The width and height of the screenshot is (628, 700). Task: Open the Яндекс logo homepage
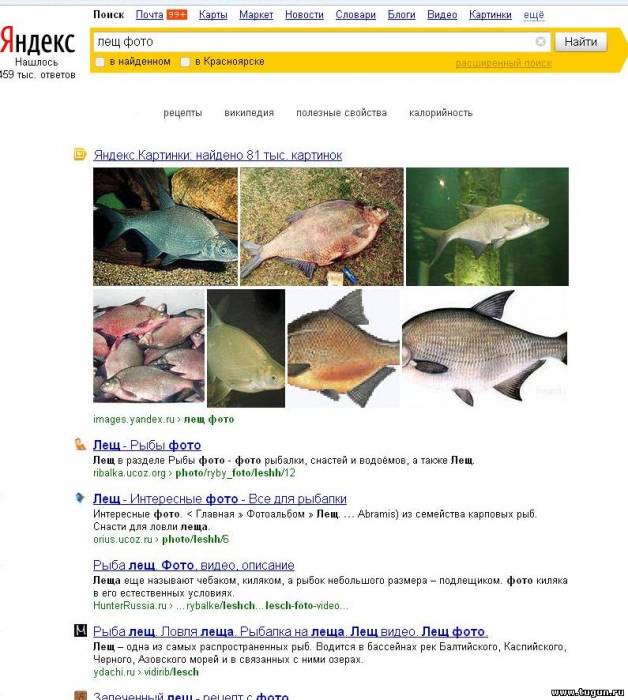pyautogui.click(x=37, y=41)
